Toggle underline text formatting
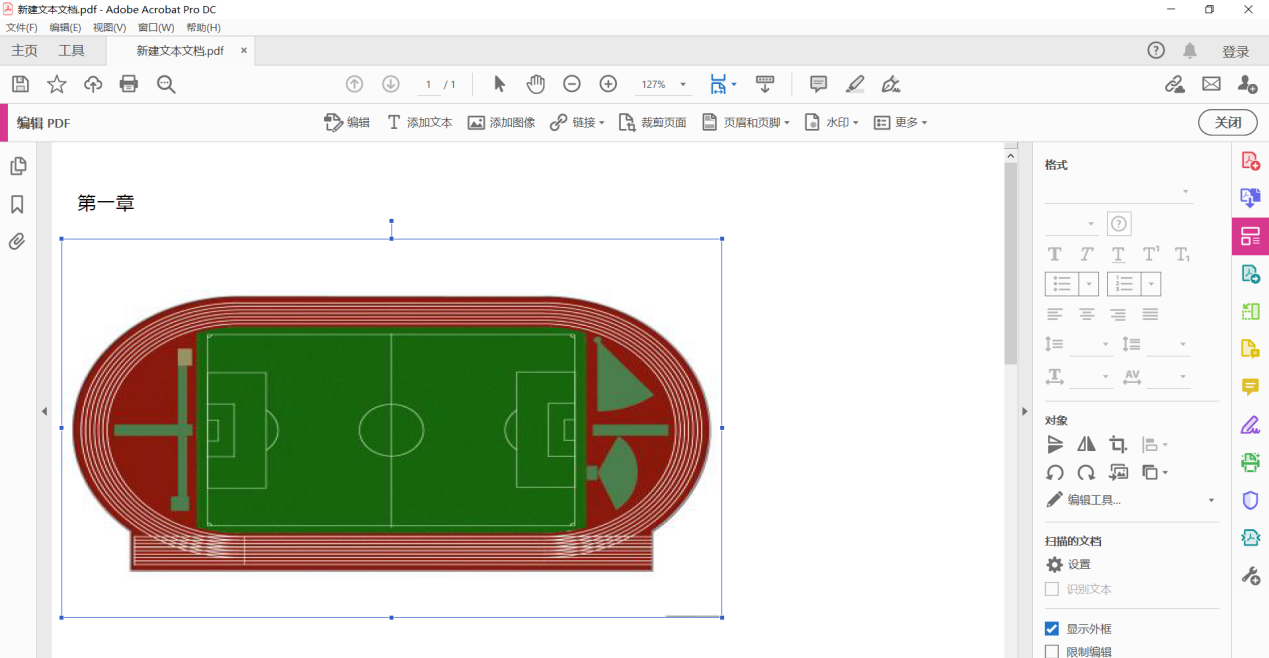 (1118, 255)
